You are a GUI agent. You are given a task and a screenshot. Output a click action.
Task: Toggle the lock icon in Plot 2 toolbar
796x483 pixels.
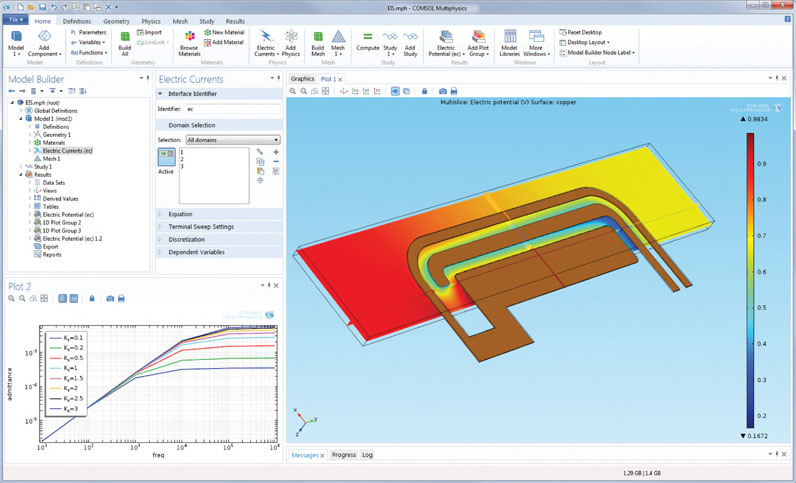92,299
